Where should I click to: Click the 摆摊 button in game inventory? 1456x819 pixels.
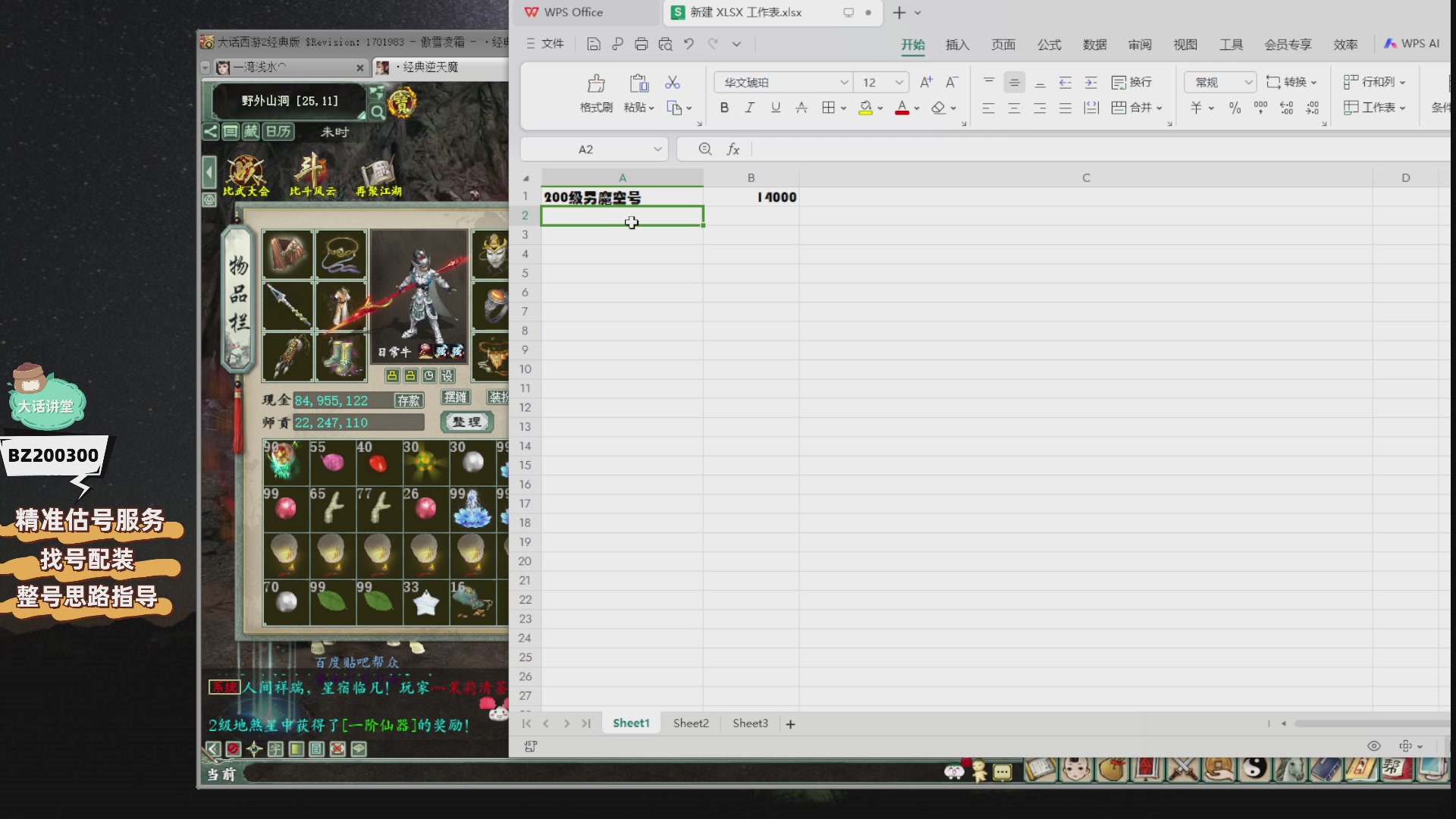click(455, 397)
